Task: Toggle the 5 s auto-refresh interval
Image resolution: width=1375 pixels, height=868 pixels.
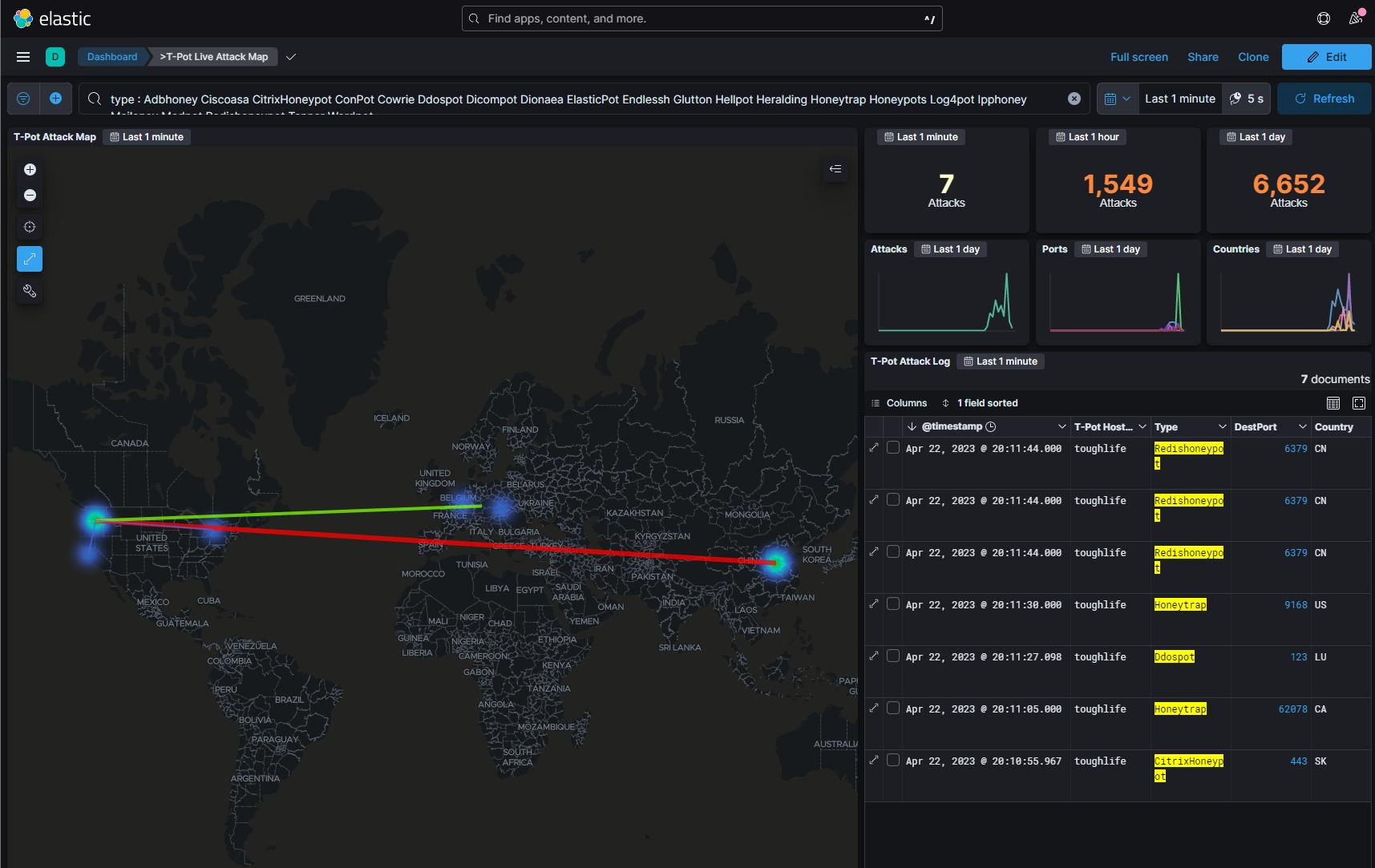Action: 1247,99
